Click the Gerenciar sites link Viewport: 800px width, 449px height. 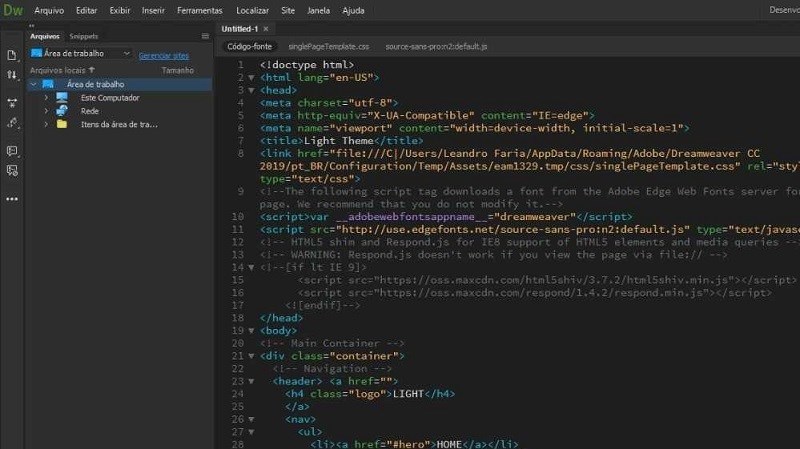(x=164, y=56)
